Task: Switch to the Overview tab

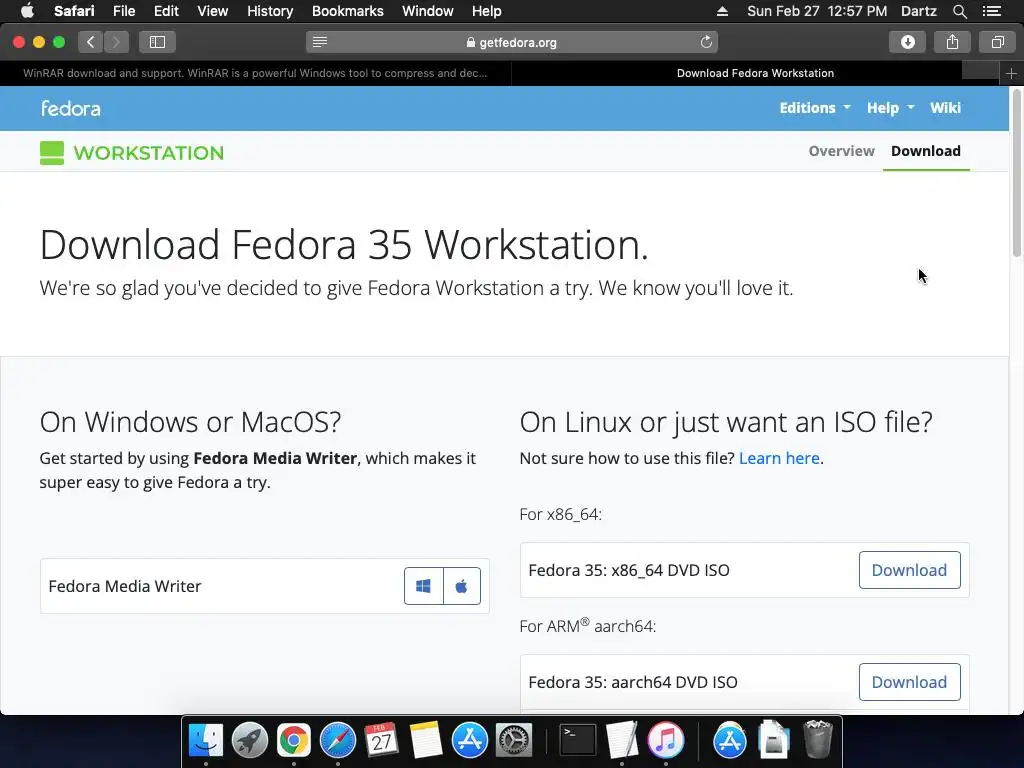Action: [841, 151]
